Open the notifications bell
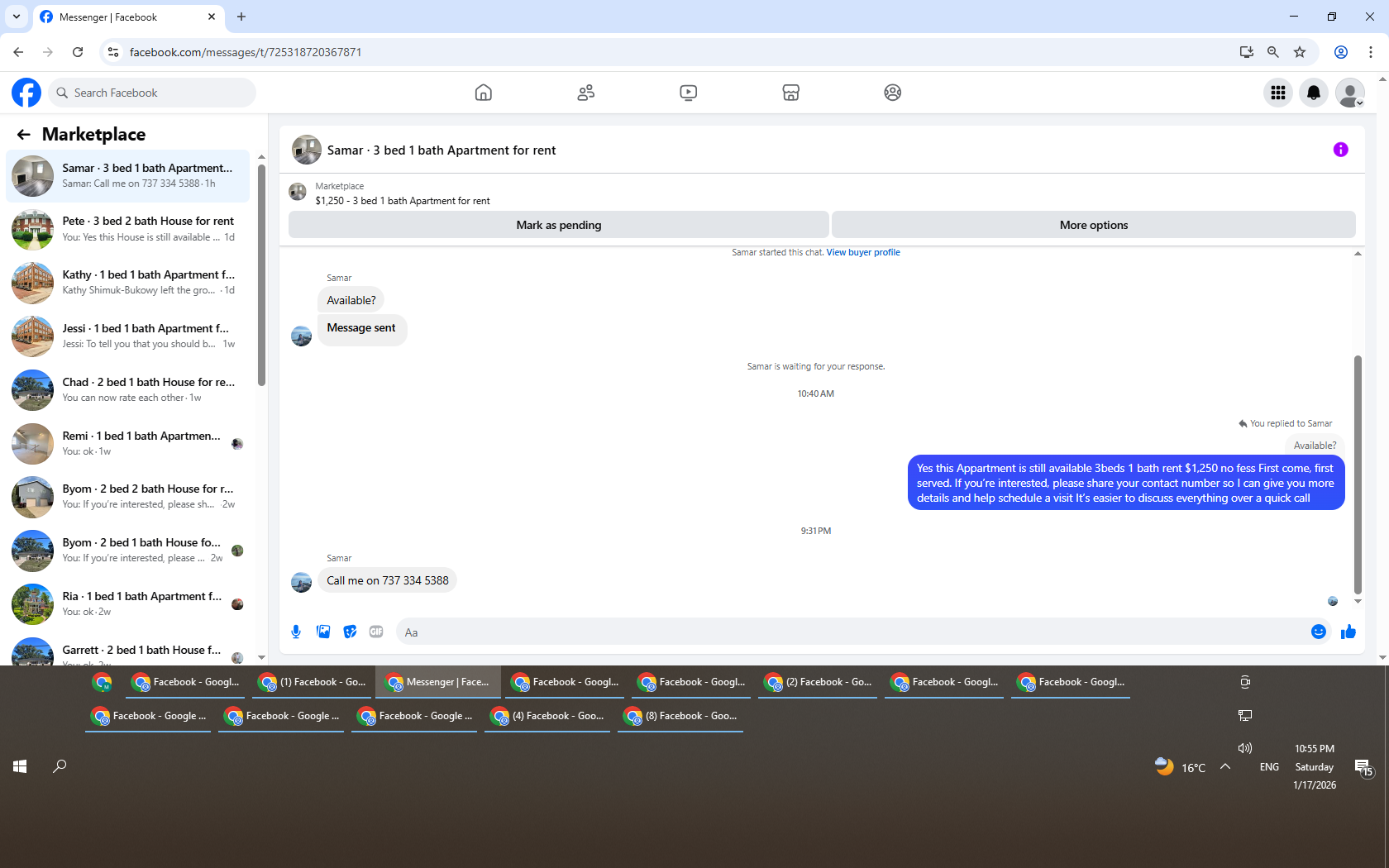Screen dimensions: 1389x868 coord(1314,93)
